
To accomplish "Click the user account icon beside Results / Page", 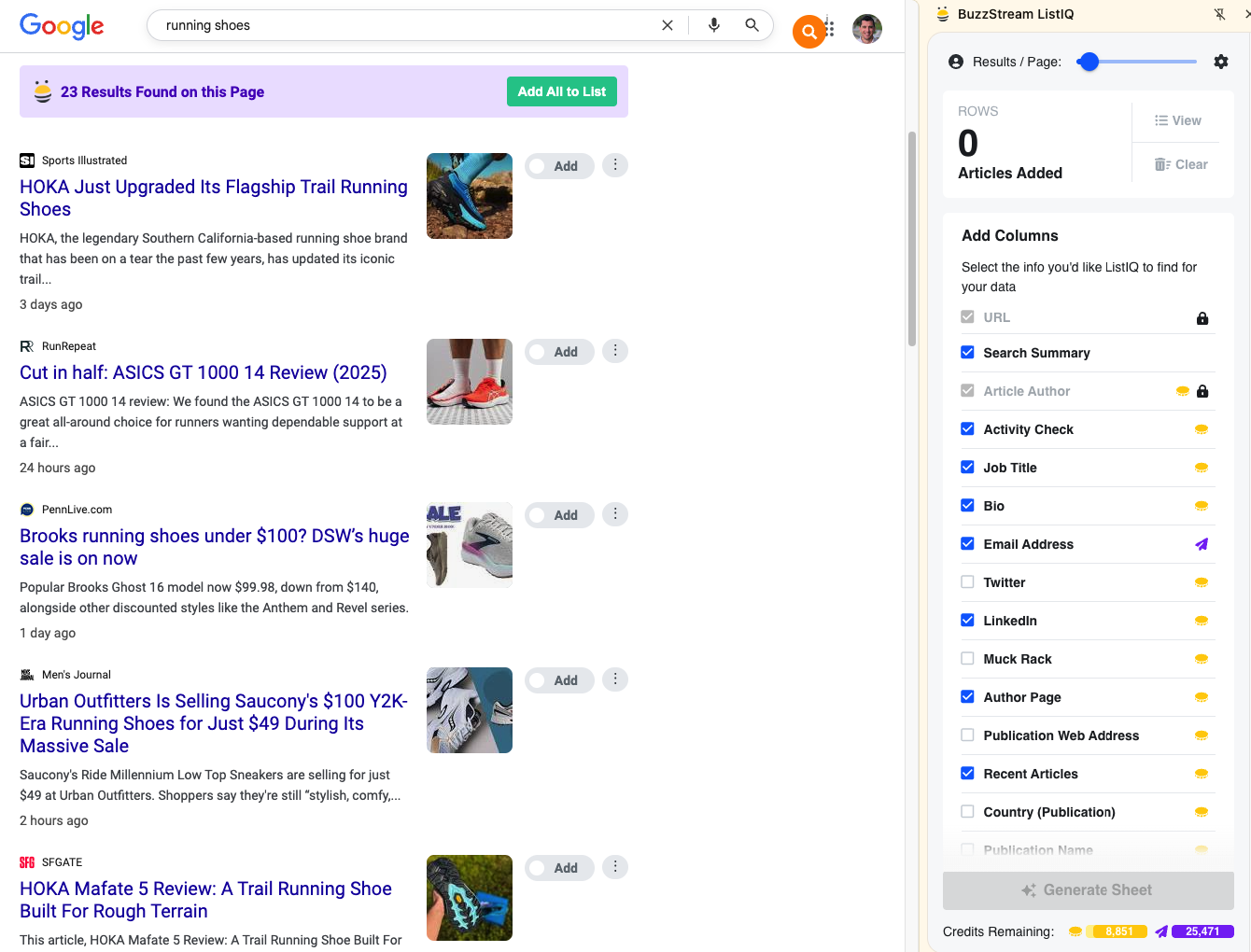I will (x=954, y=61).
